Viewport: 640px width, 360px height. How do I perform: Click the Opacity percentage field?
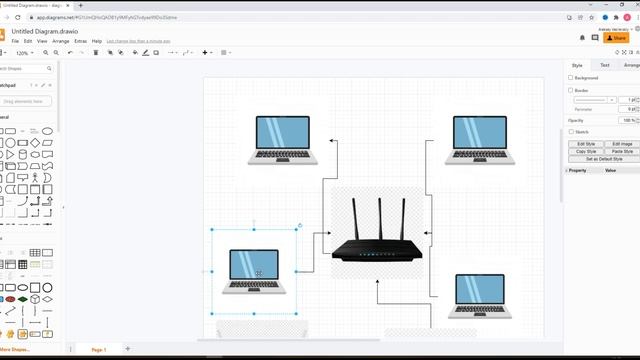pos(627,120)
